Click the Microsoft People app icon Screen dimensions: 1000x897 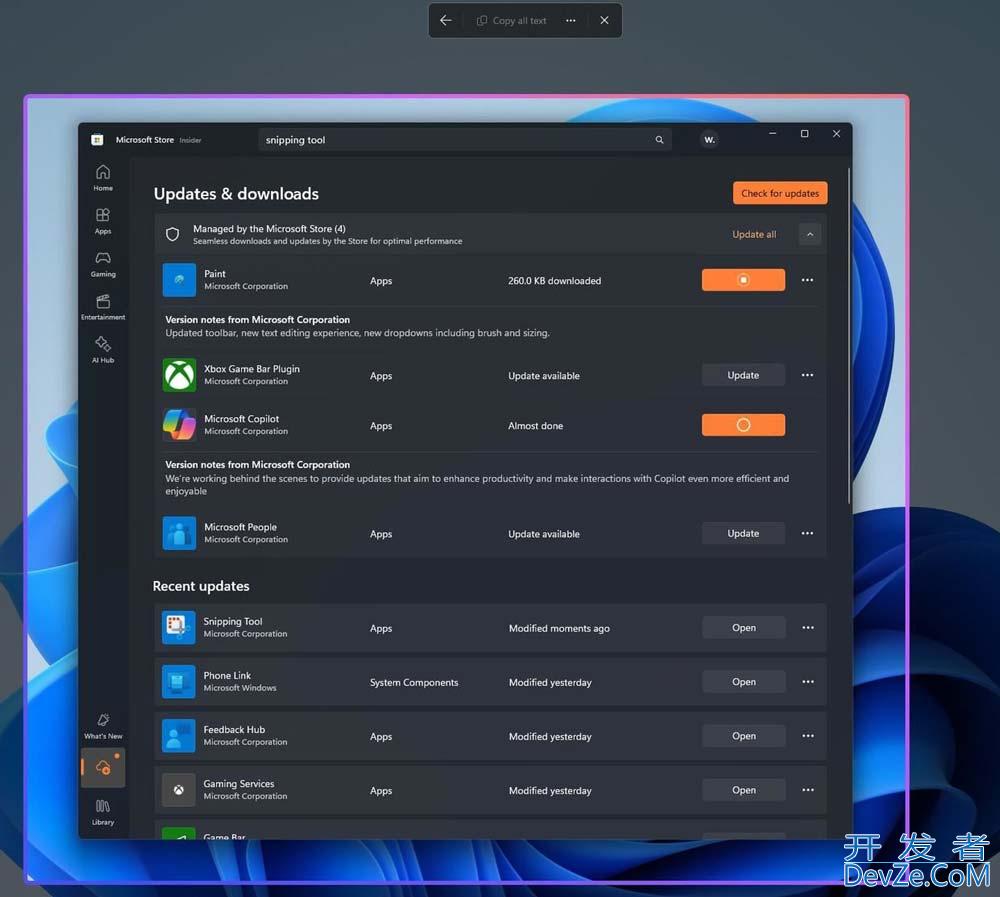[179, 533]
